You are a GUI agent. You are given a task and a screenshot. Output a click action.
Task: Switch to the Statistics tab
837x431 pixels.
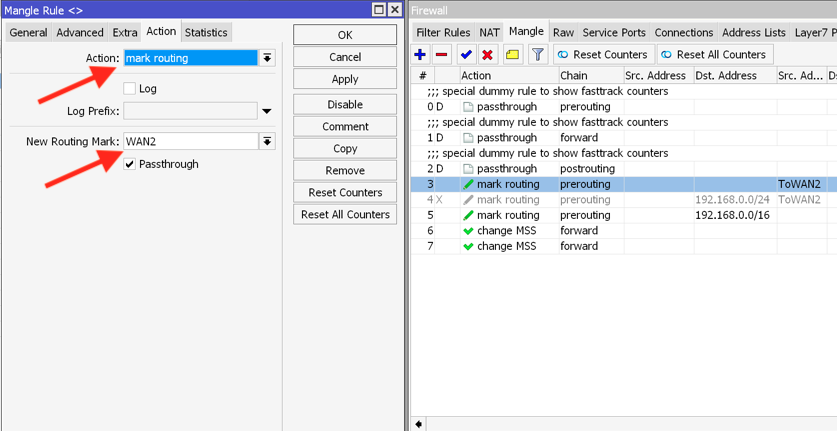click(206, 33)
